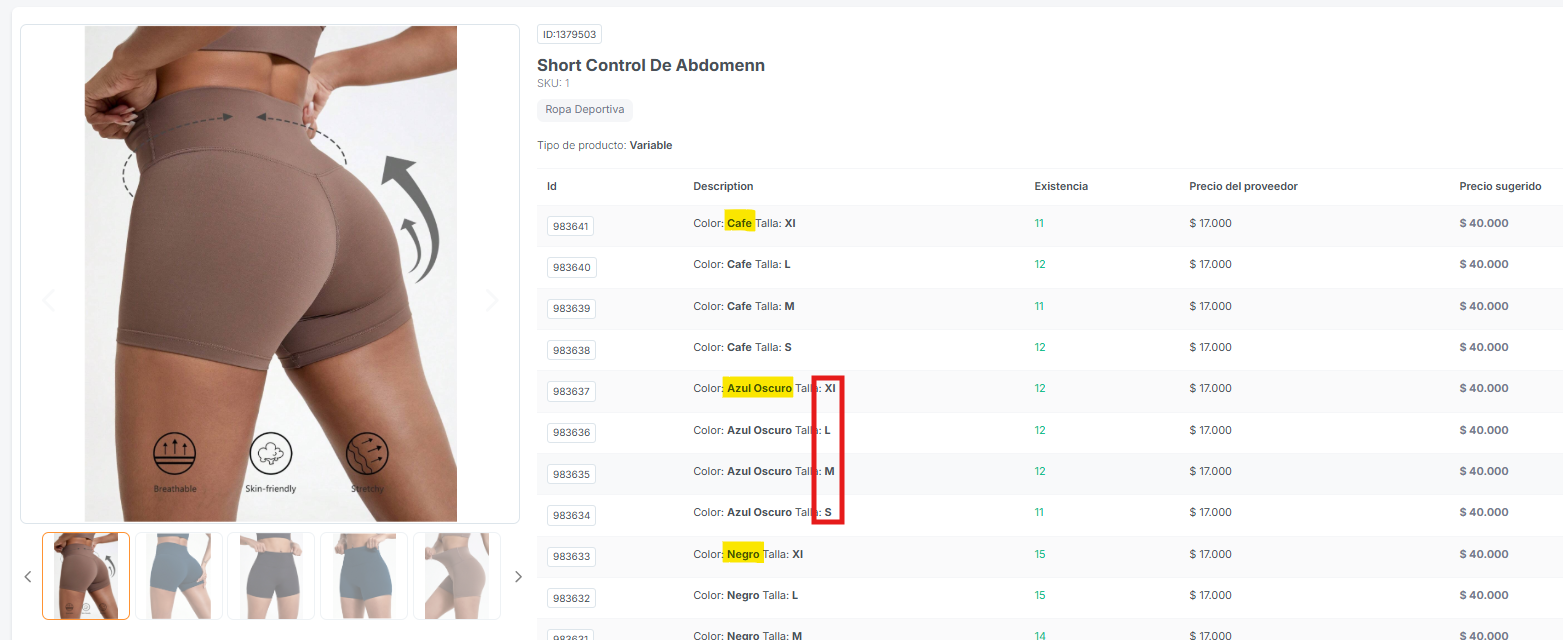1563x640 pixels.
Task: Click the product title Short Control De Abdomenn
Action: (x=651, y=65)
